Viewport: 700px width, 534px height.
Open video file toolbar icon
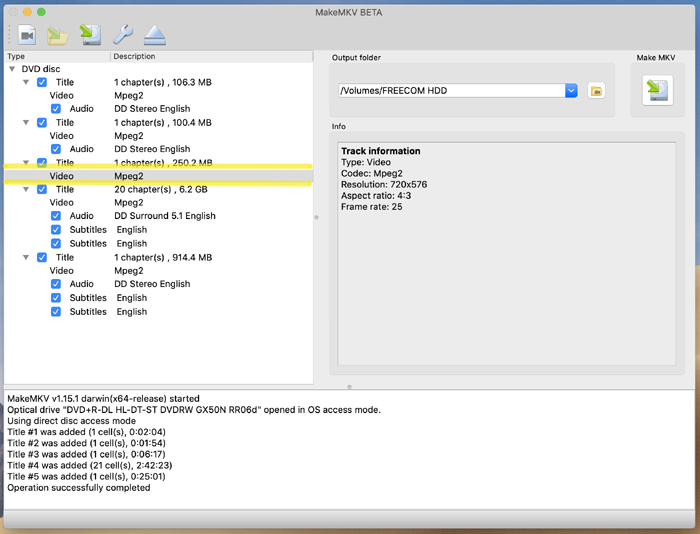tap(27, 35)
